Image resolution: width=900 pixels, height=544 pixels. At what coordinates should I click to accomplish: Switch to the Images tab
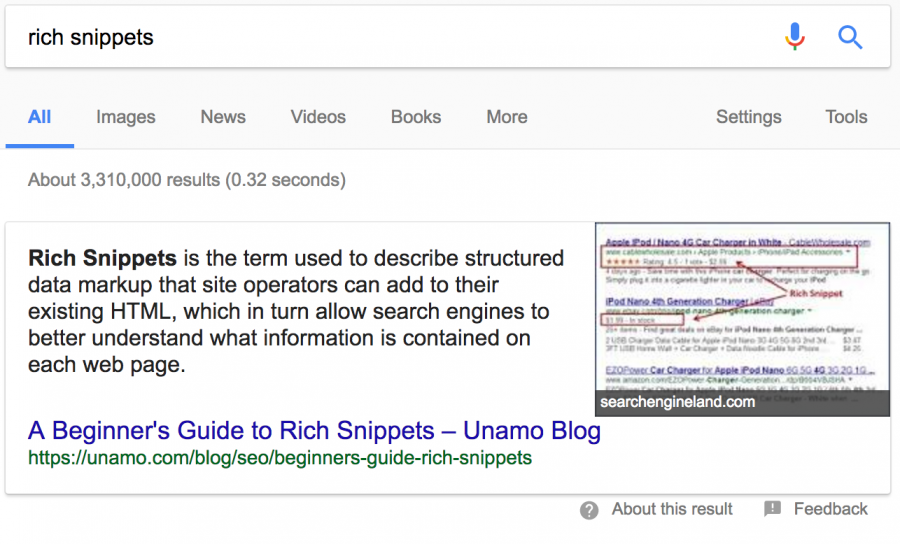126,117
